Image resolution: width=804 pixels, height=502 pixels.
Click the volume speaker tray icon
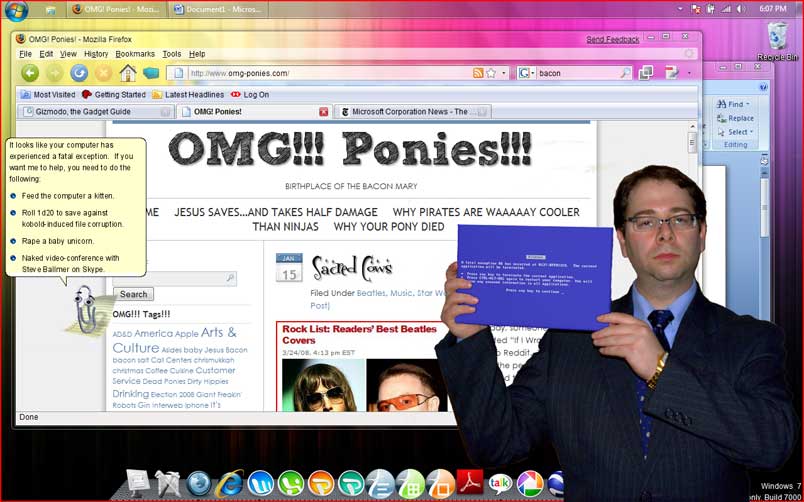740,9
